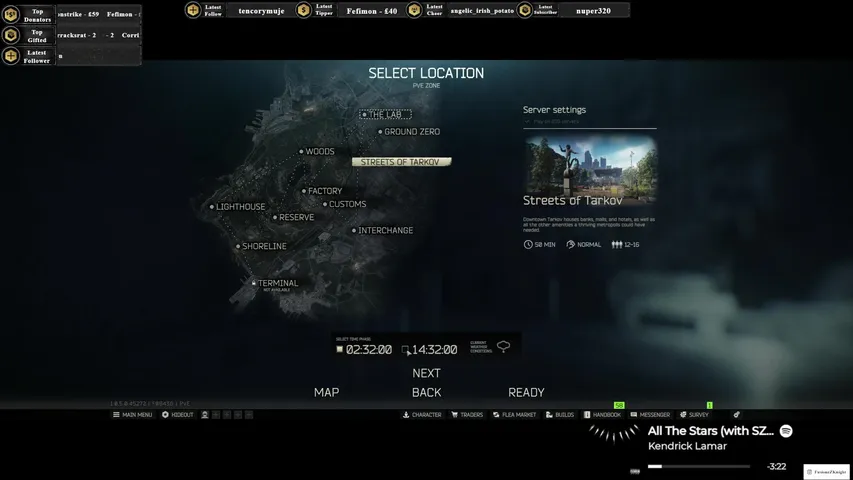Open the Handbook tab
The width and height of the screenshot is (853, 480).
602,415
